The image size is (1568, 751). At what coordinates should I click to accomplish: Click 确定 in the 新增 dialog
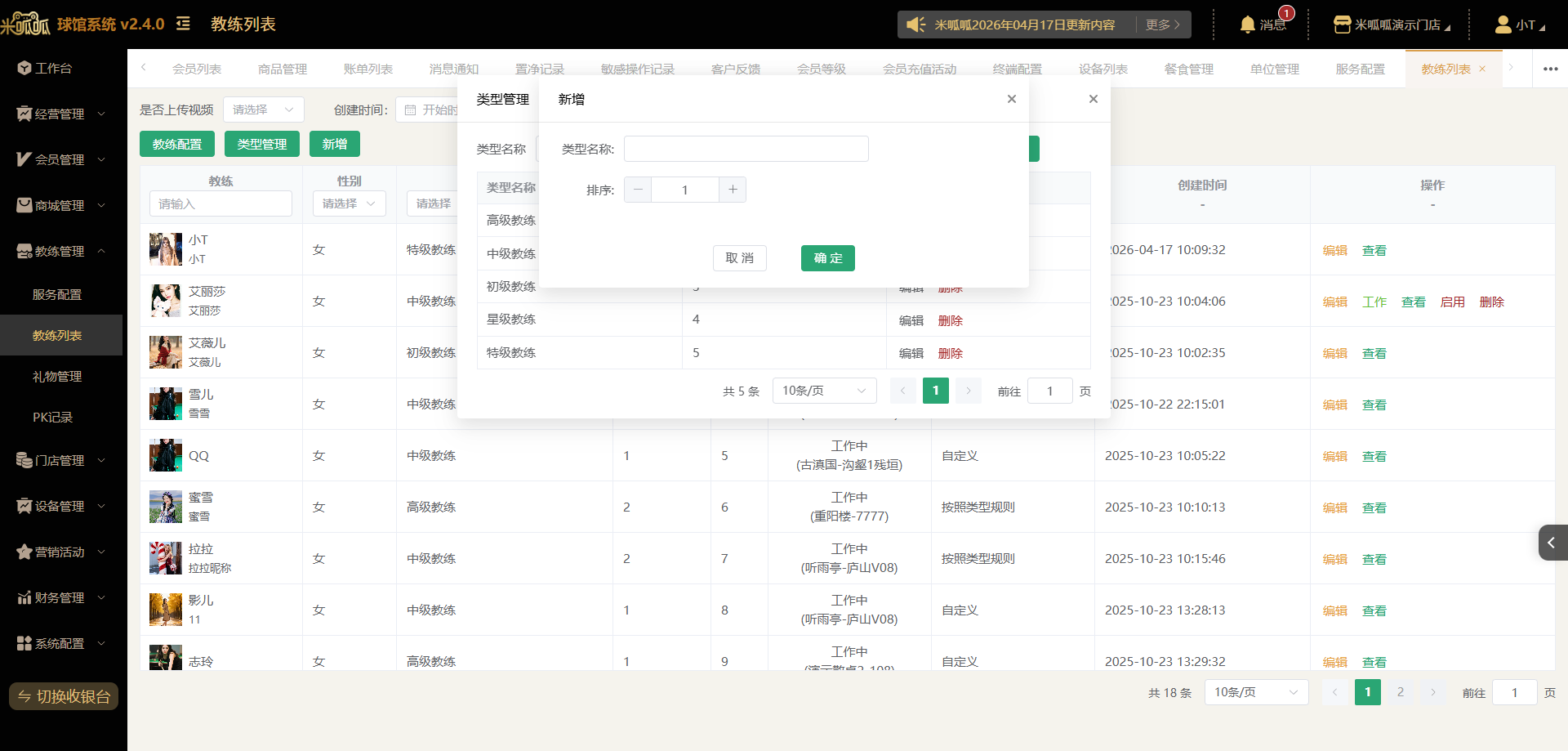pyautogui.click(x=828, y=258)
